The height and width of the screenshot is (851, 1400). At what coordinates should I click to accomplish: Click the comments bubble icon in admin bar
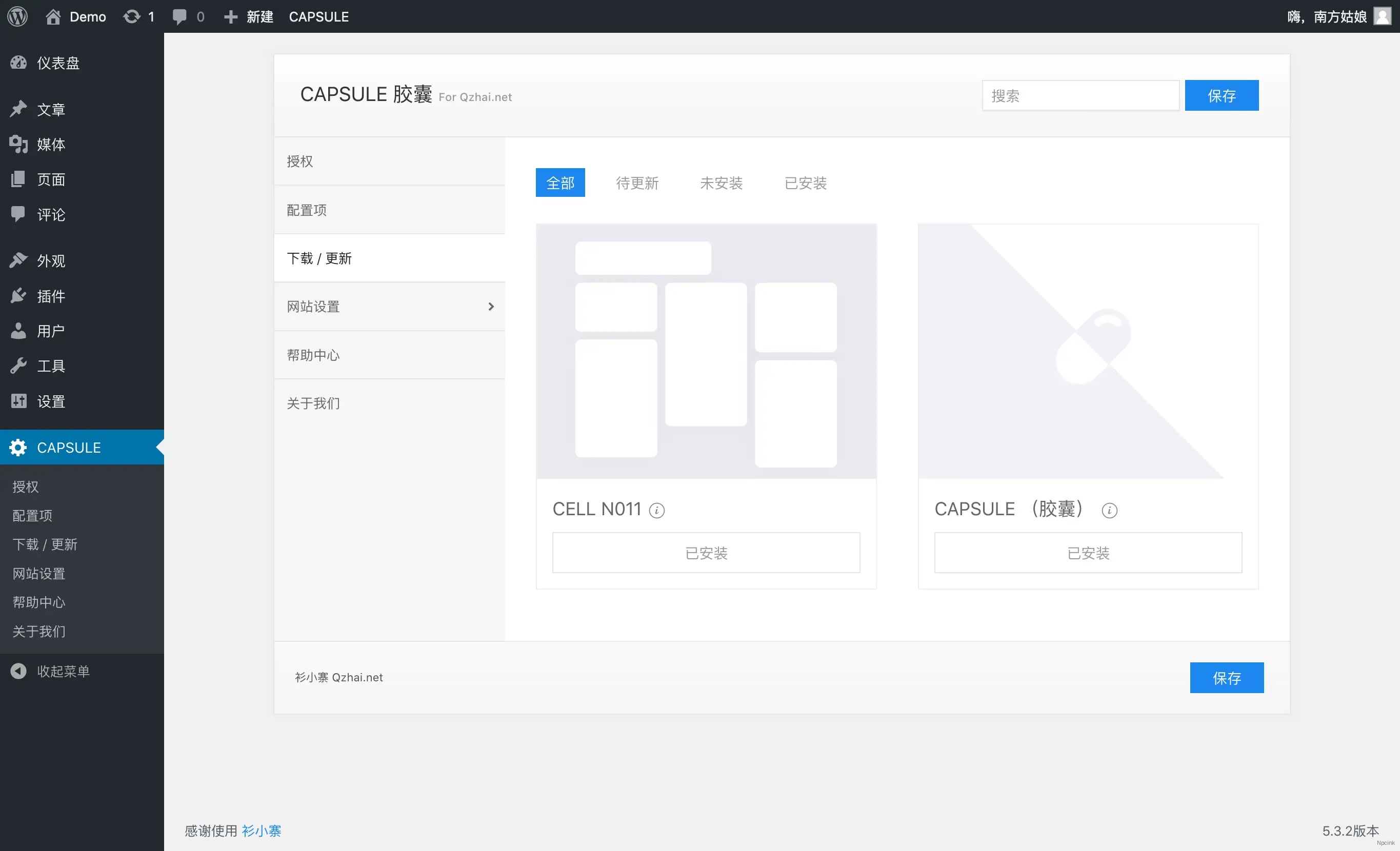tap(179, 16)
